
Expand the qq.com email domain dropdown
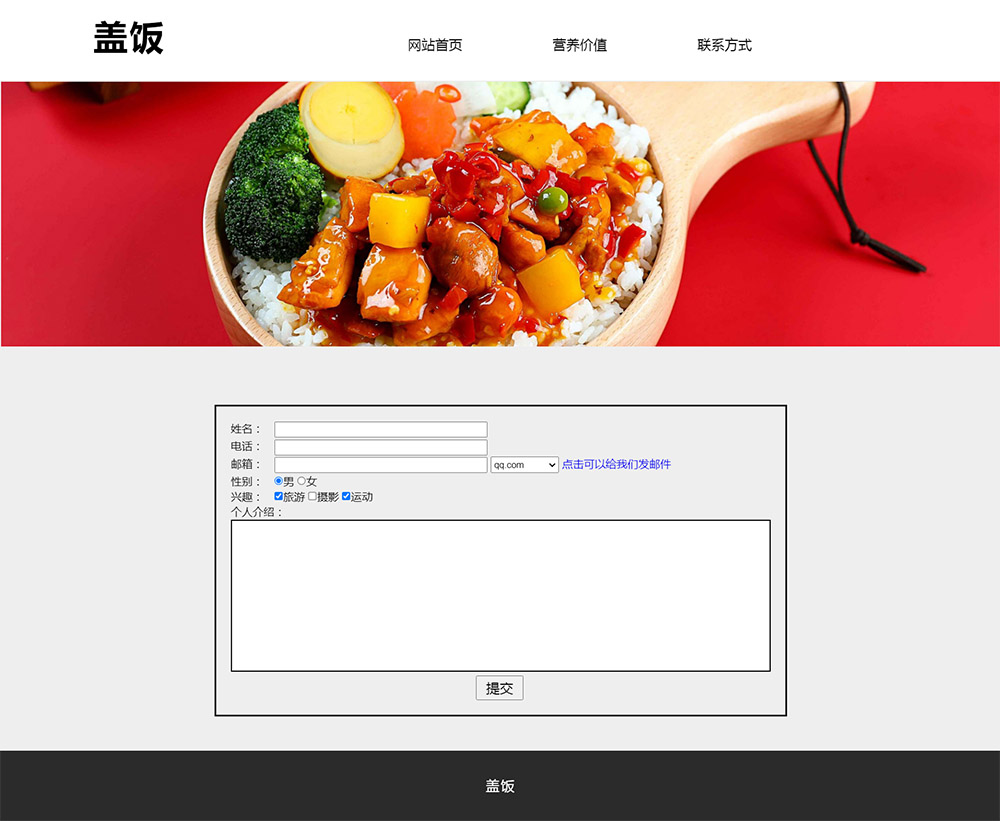(x=525, y=465)
